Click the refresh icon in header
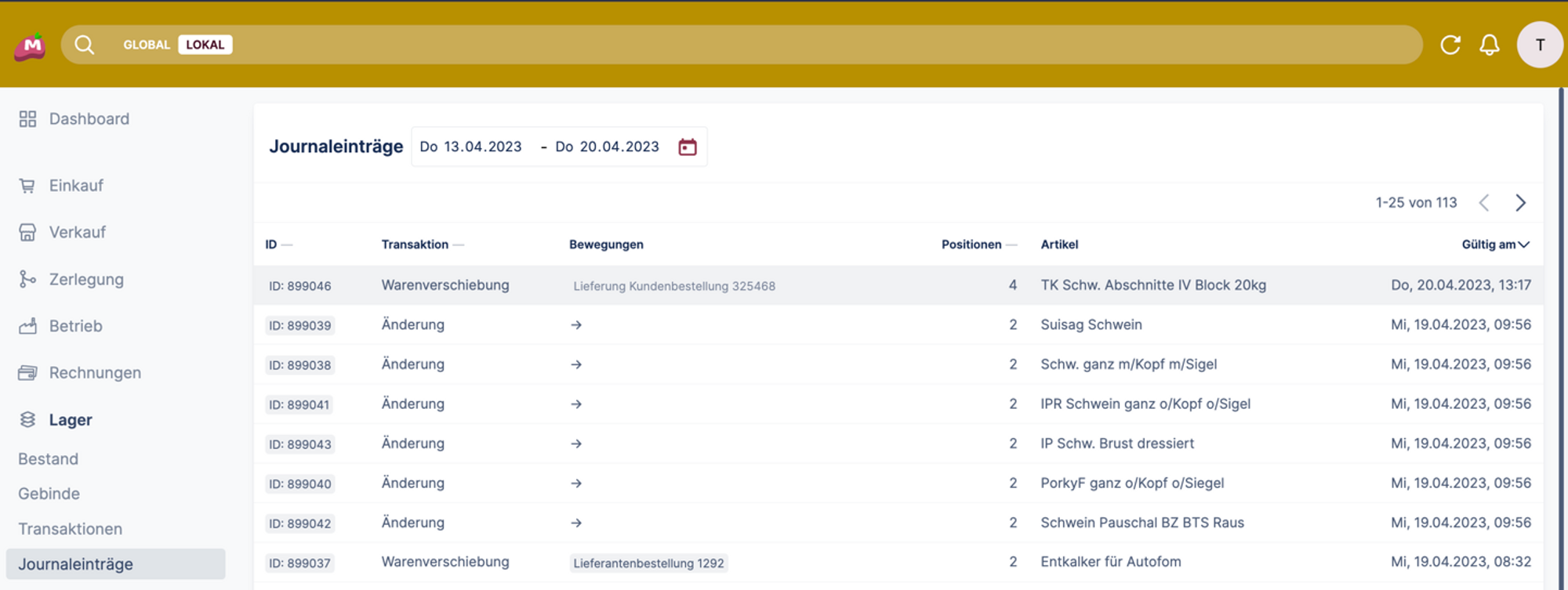The height and width of the screenshot is (590, 1568). [1450, 45]
